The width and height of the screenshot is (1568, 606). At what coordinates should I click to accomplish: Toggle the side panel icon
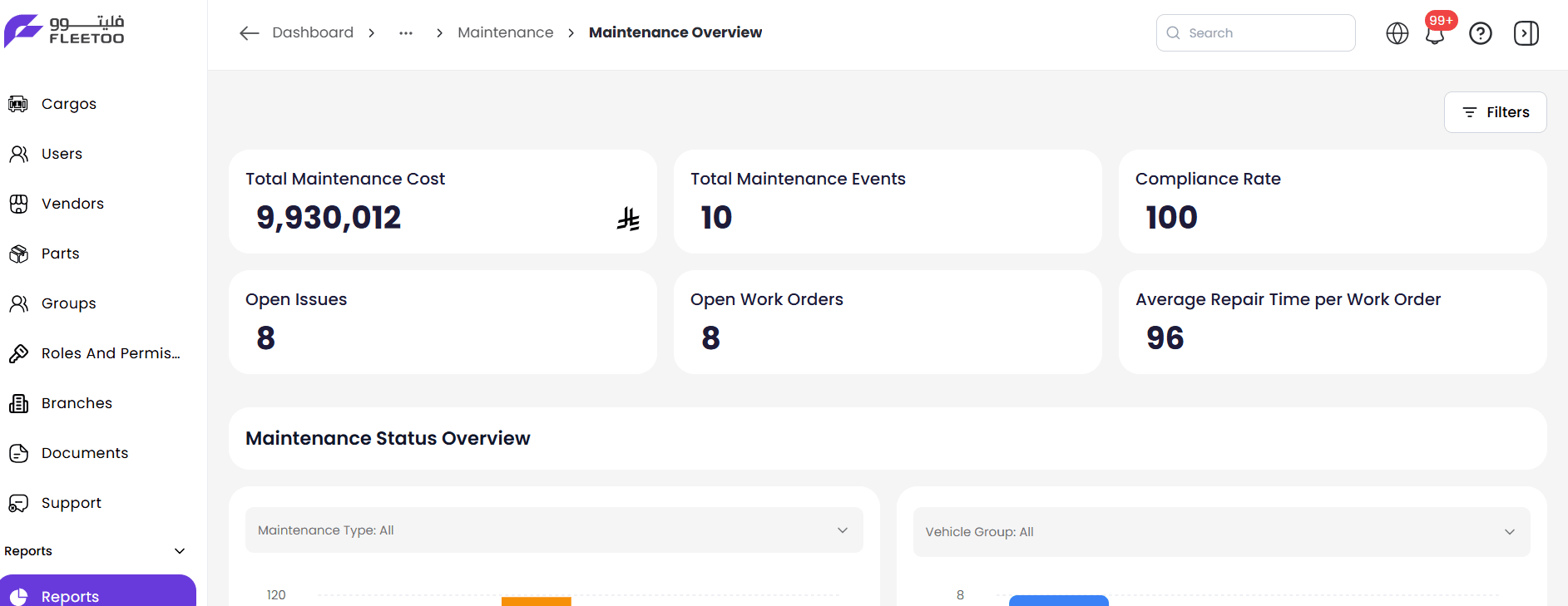tap(1526, 33)
